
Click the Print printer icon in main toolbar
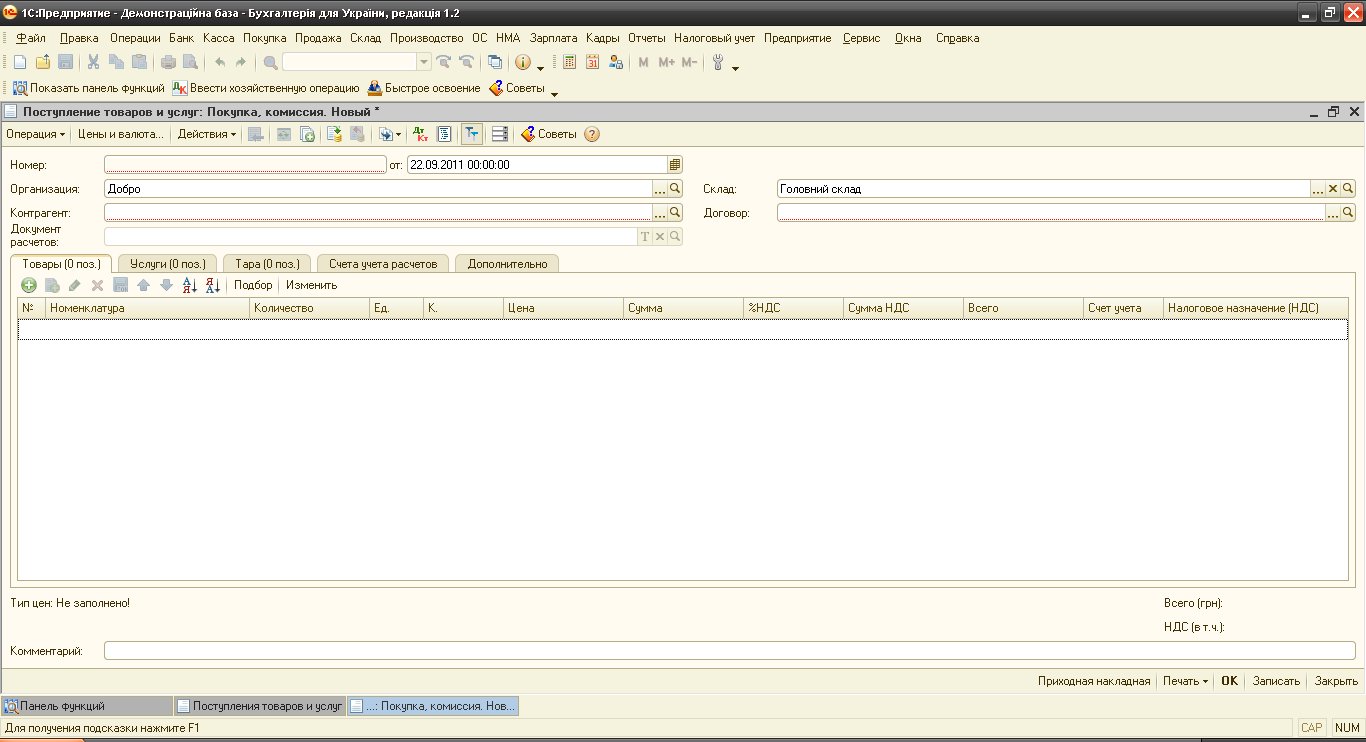click(168, 62)
